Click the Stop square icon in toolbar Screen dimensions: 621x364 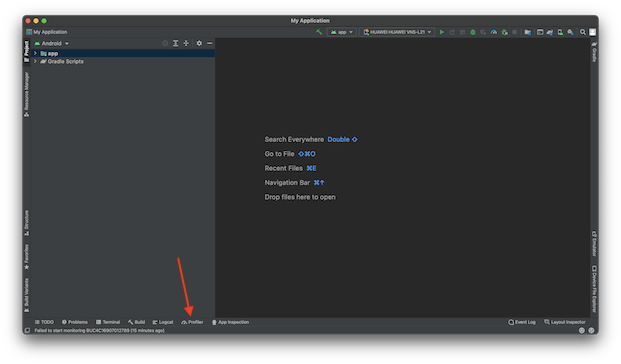point(514,32)
